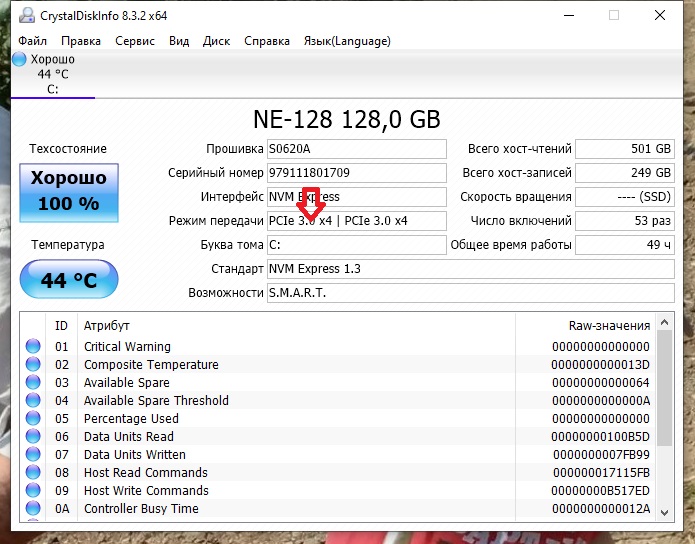Image resolution: width=695 pixels, height=544 pixels.
Task: Open the Диск menu
Action: click(216, 41)
